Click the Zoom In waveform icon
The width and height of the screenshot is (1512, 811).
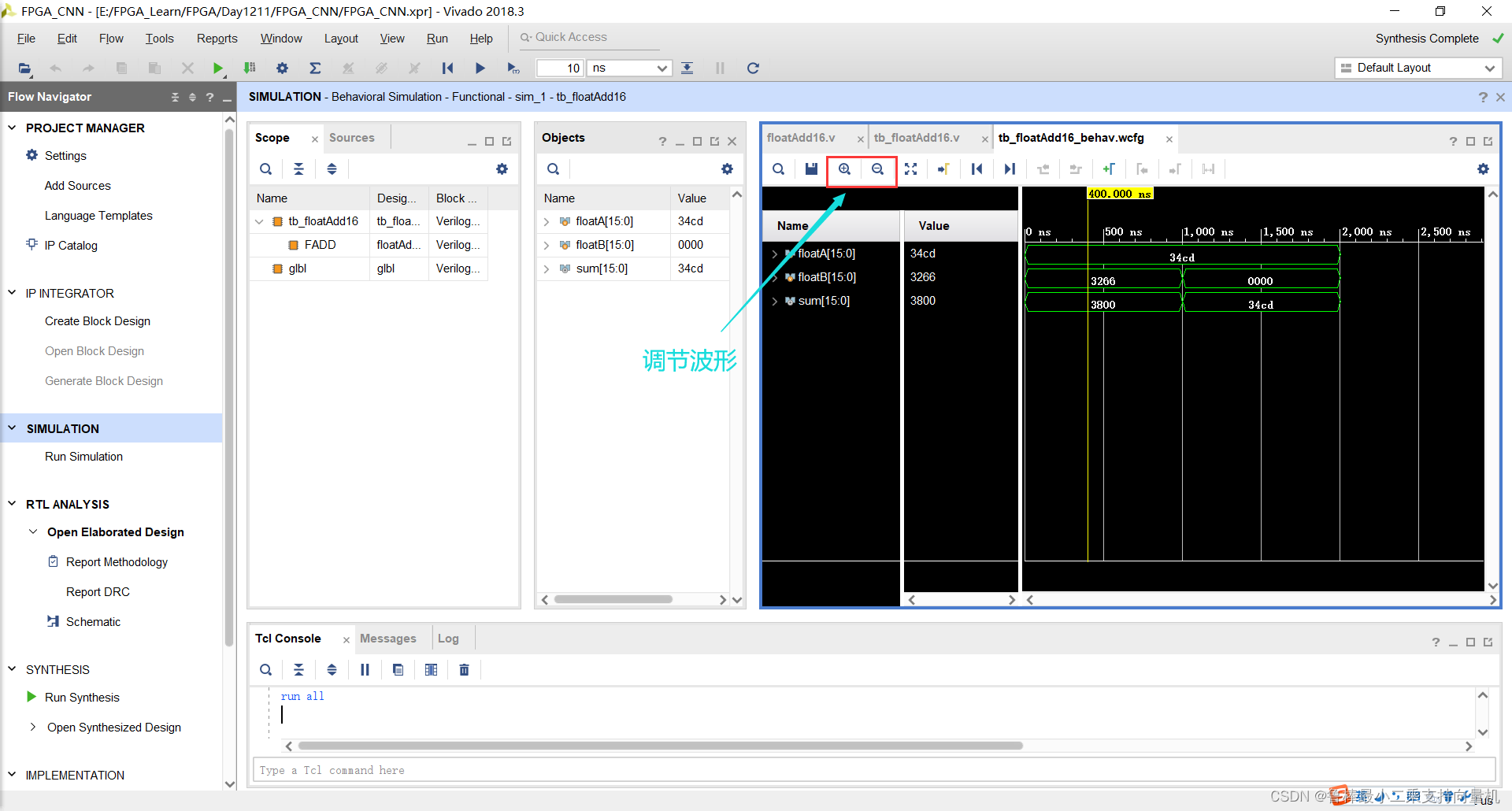(844, 169)
